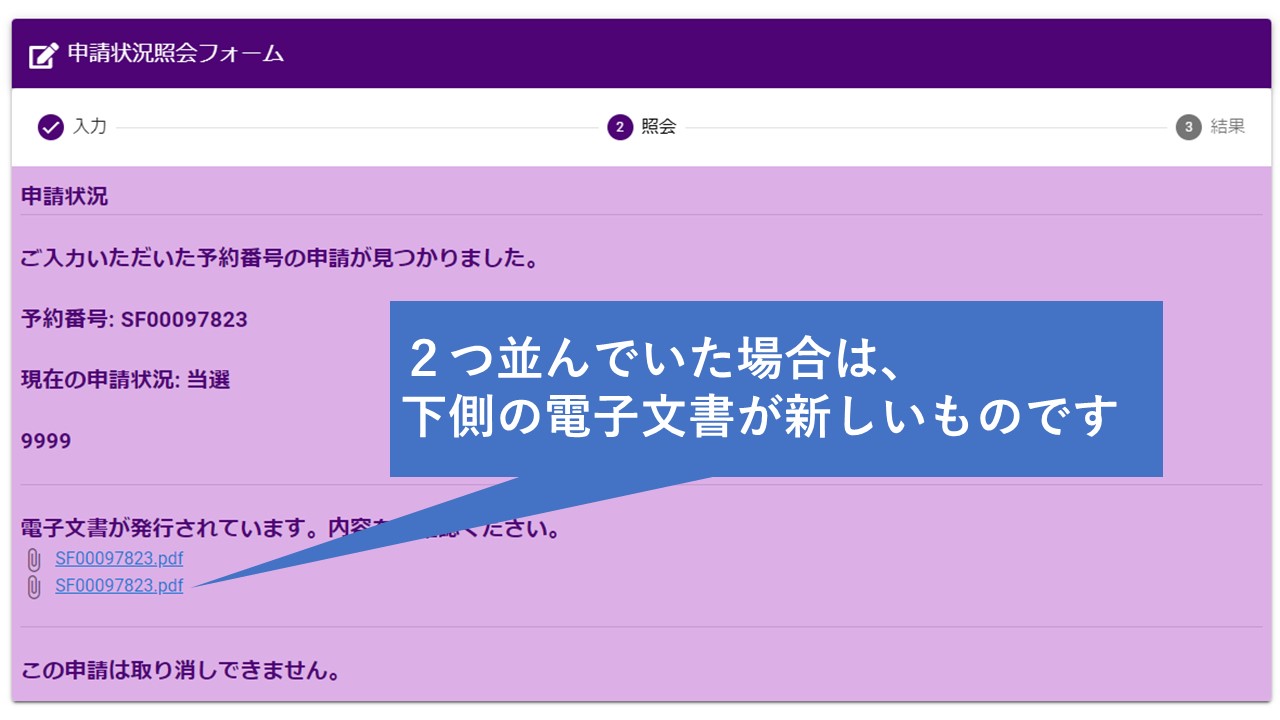Click the 照会 step label

[x=659, y=127]
